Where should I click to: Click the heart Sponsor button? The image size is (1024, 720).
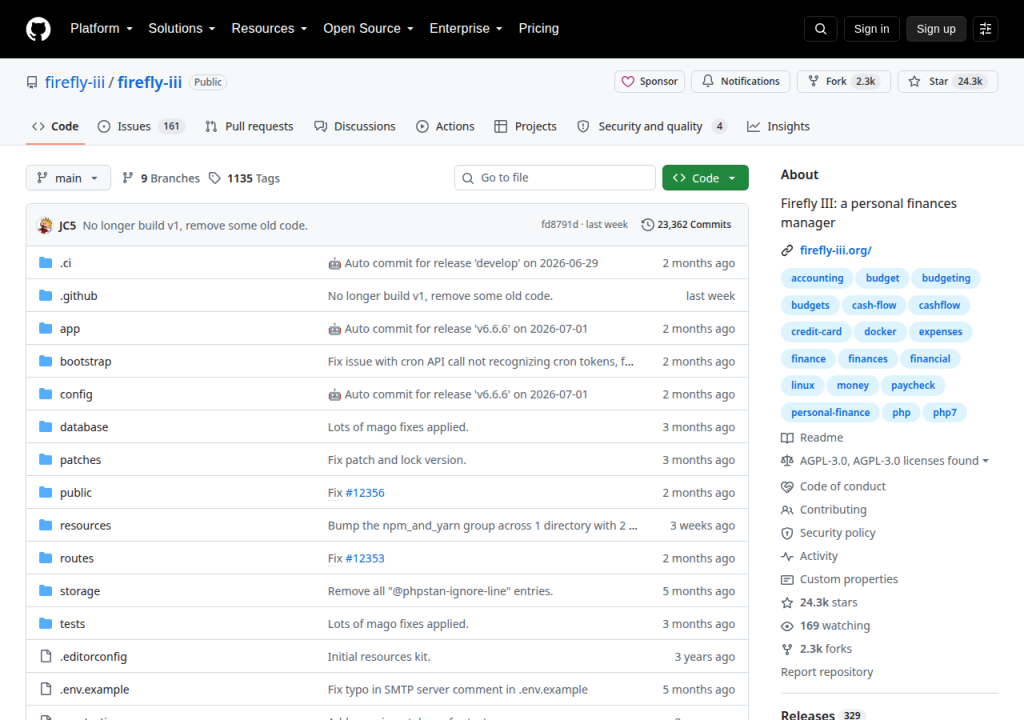click(649, 82)
